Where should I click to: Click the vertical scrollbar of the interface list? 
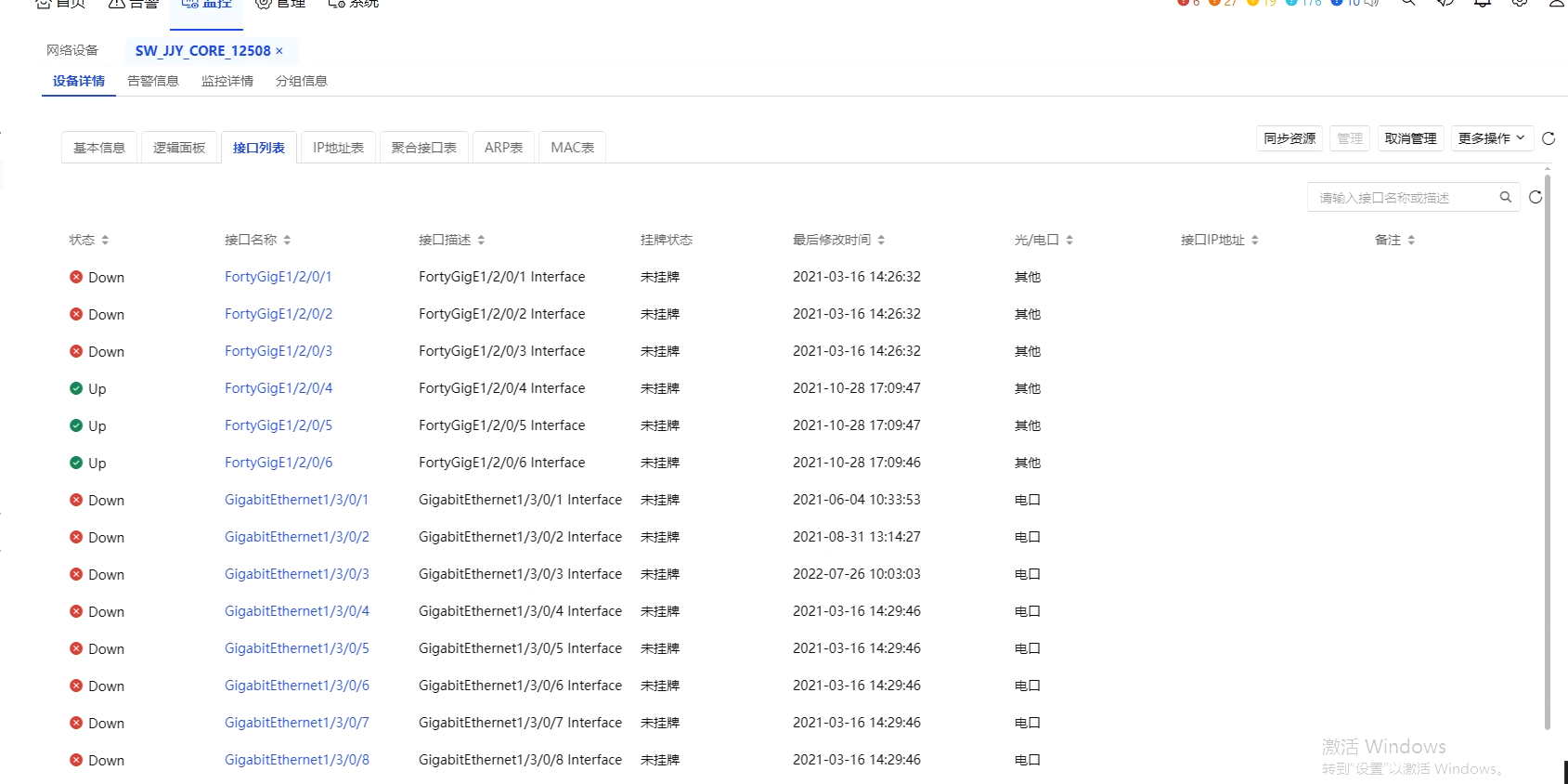pos(1547,446)
